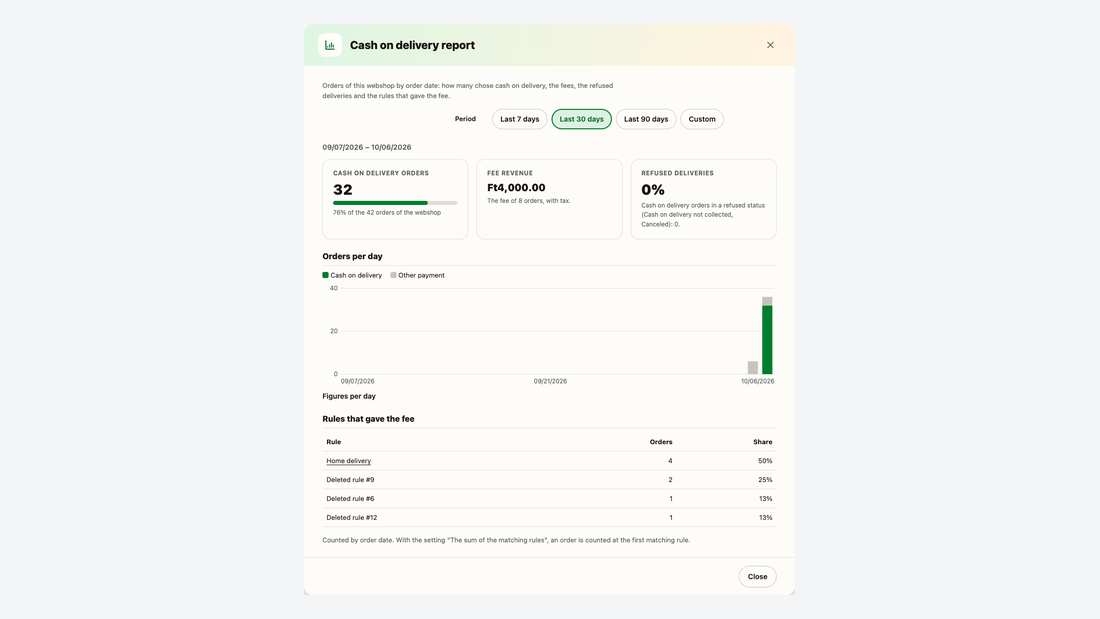Screen dimensions: 1100x619
Task: Click the 09/21/2026 axis label
Action: tap(550, 382)
